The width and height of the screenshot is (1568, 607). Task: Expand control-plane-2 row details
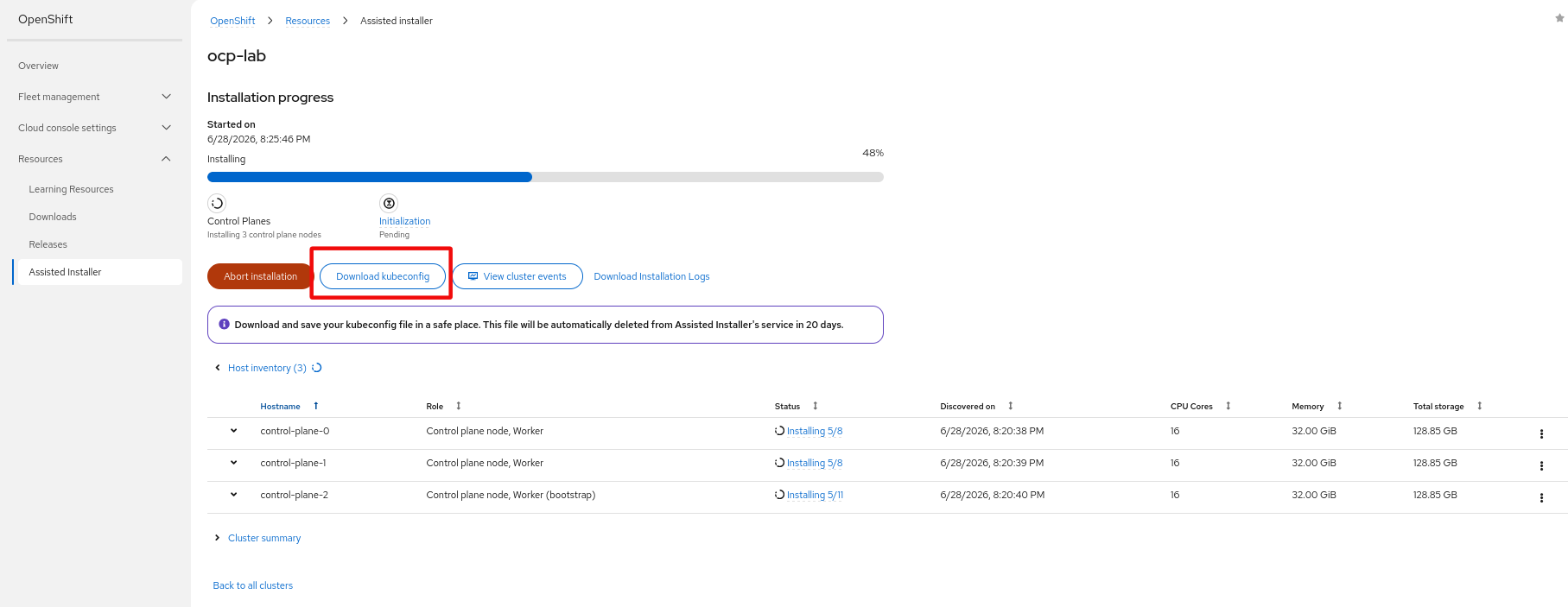click(x=233, y=495)
